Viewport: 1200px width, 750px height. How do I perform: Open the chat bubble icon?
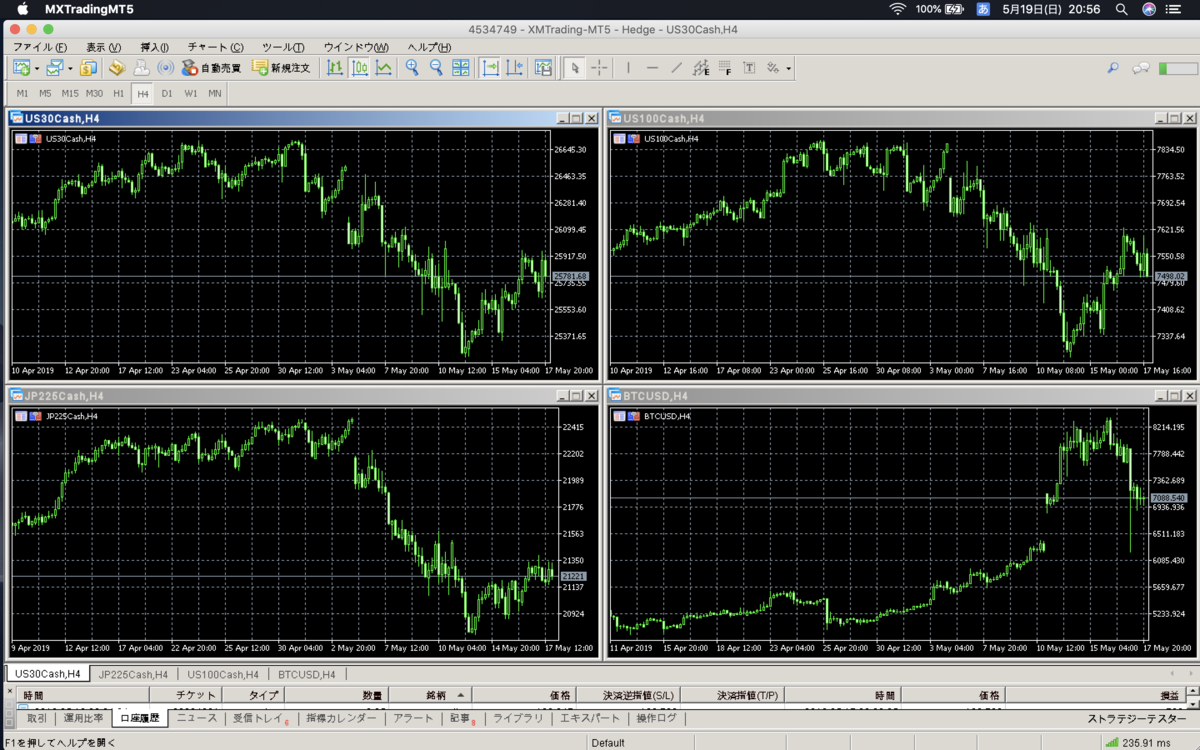pyautogui.click(x=1140, y=68)
